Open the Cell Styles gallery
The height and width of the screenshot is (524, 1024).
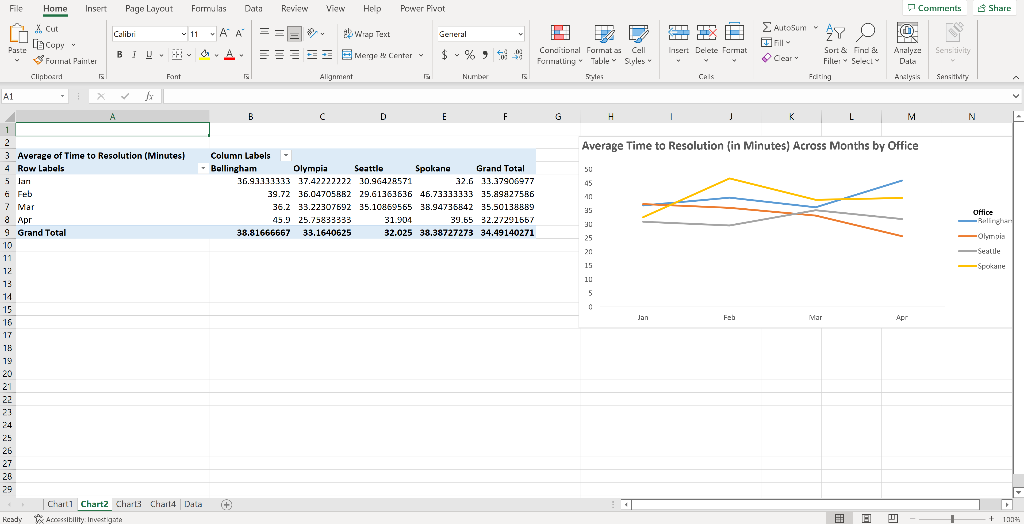(x=637, y=45)
